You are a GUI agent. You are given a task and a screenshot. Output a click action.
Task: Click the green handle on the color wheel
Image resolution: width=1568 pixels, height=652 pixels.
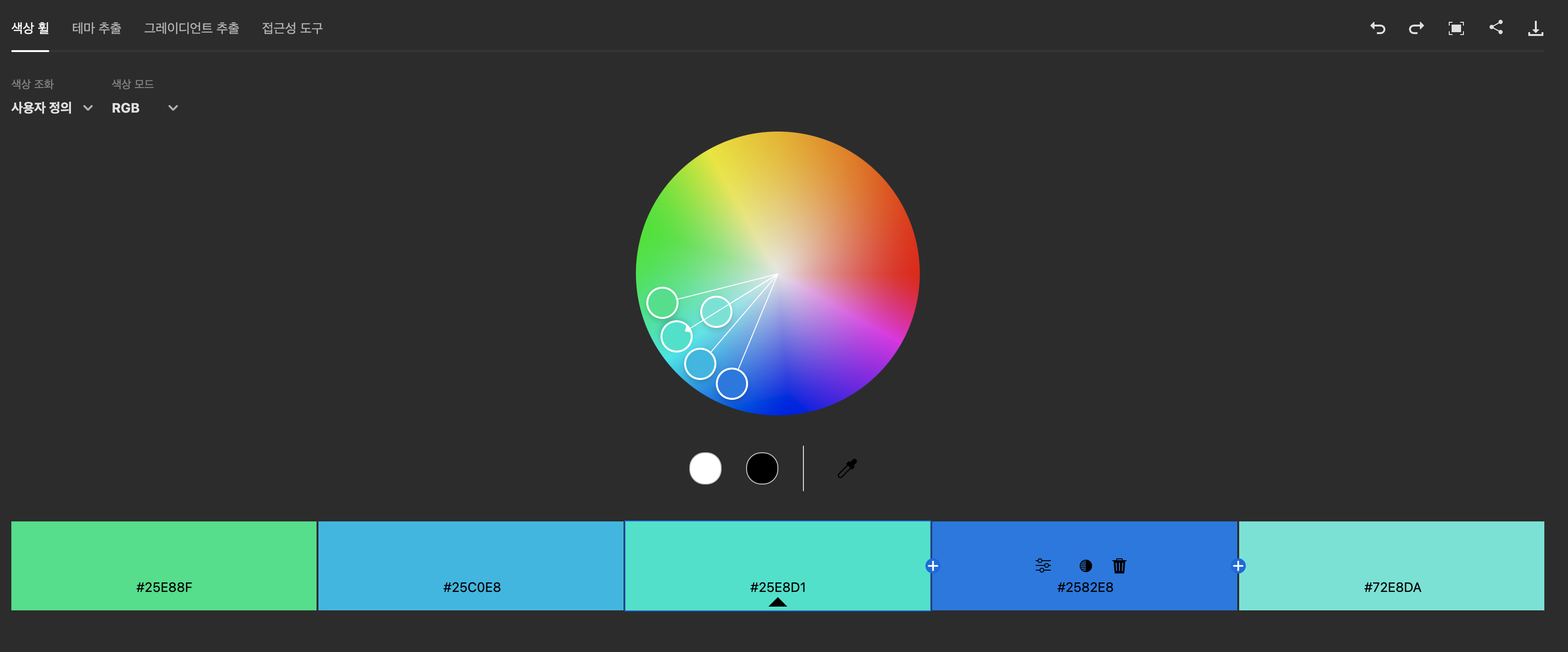tap(662, 302)
